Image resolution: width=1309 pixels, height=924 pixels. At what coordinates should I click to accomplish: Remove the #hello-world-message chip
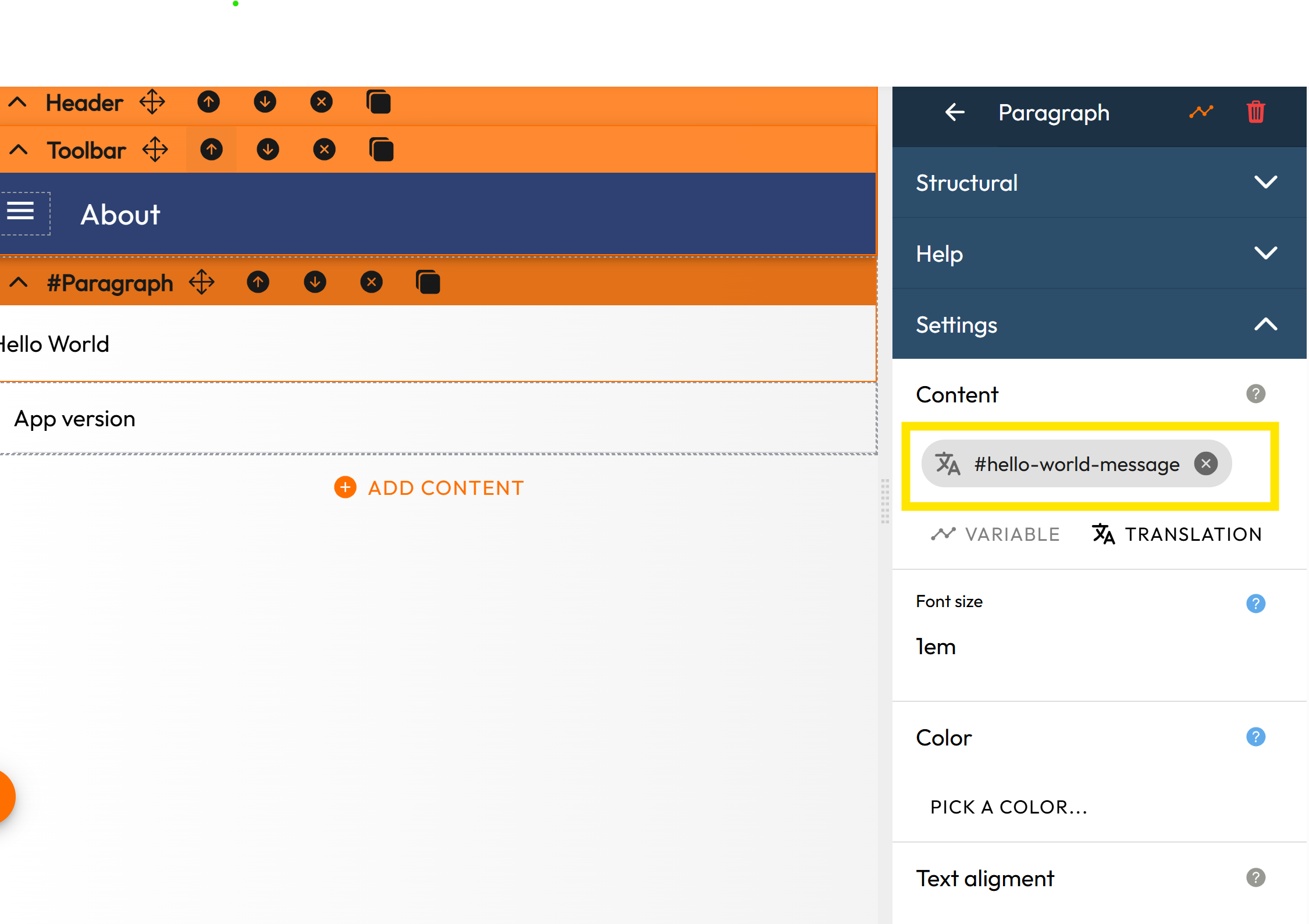(x=1206, y=463)
